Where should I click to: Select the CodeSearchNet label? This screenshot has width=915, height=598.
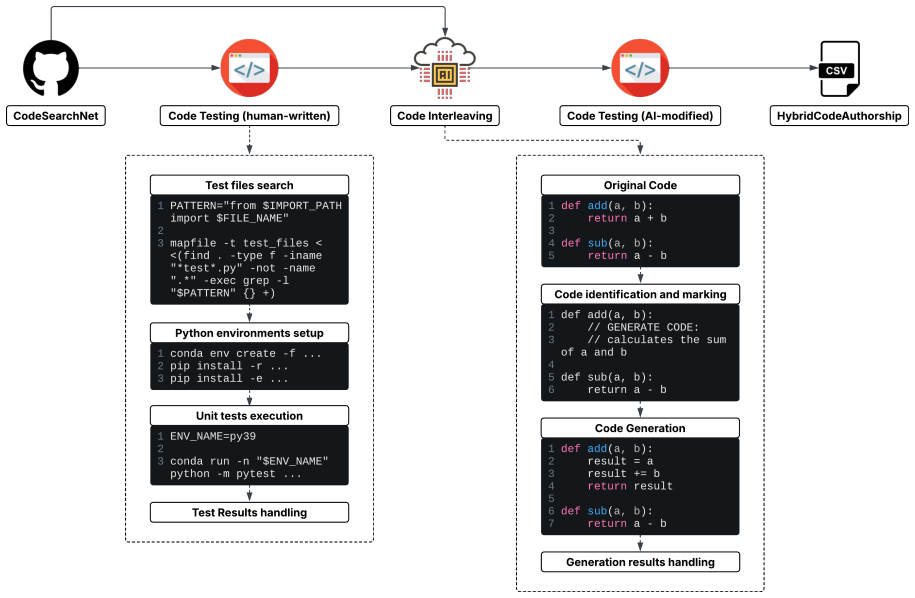click(56, 116)
